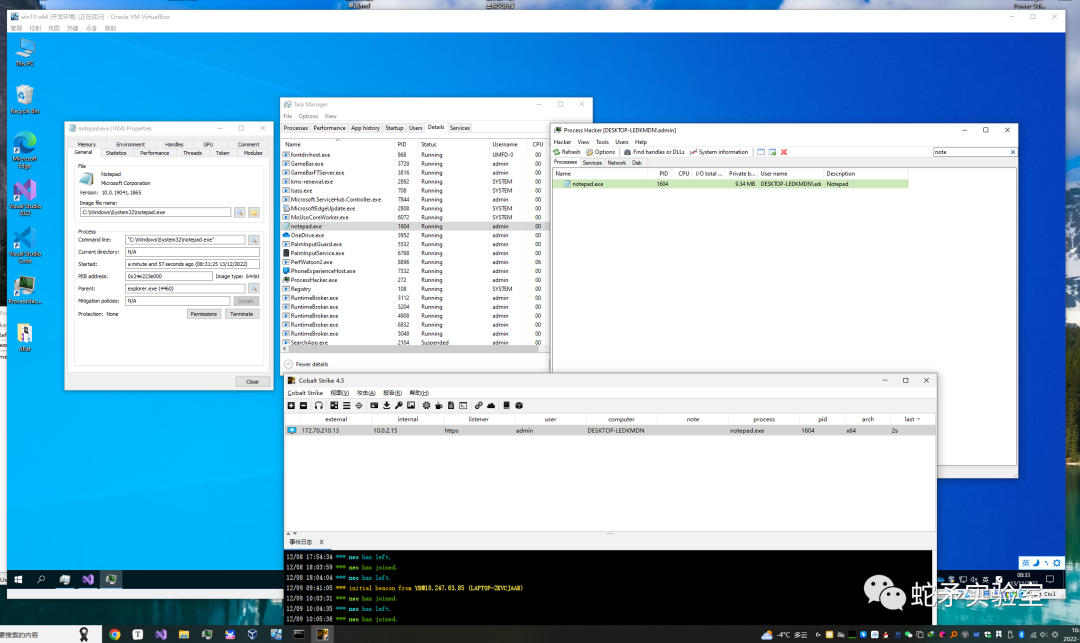The width and height of the screenshot is (1080, 643).
Task: Click the chain link host file icon
Action: tap(479, 405)
